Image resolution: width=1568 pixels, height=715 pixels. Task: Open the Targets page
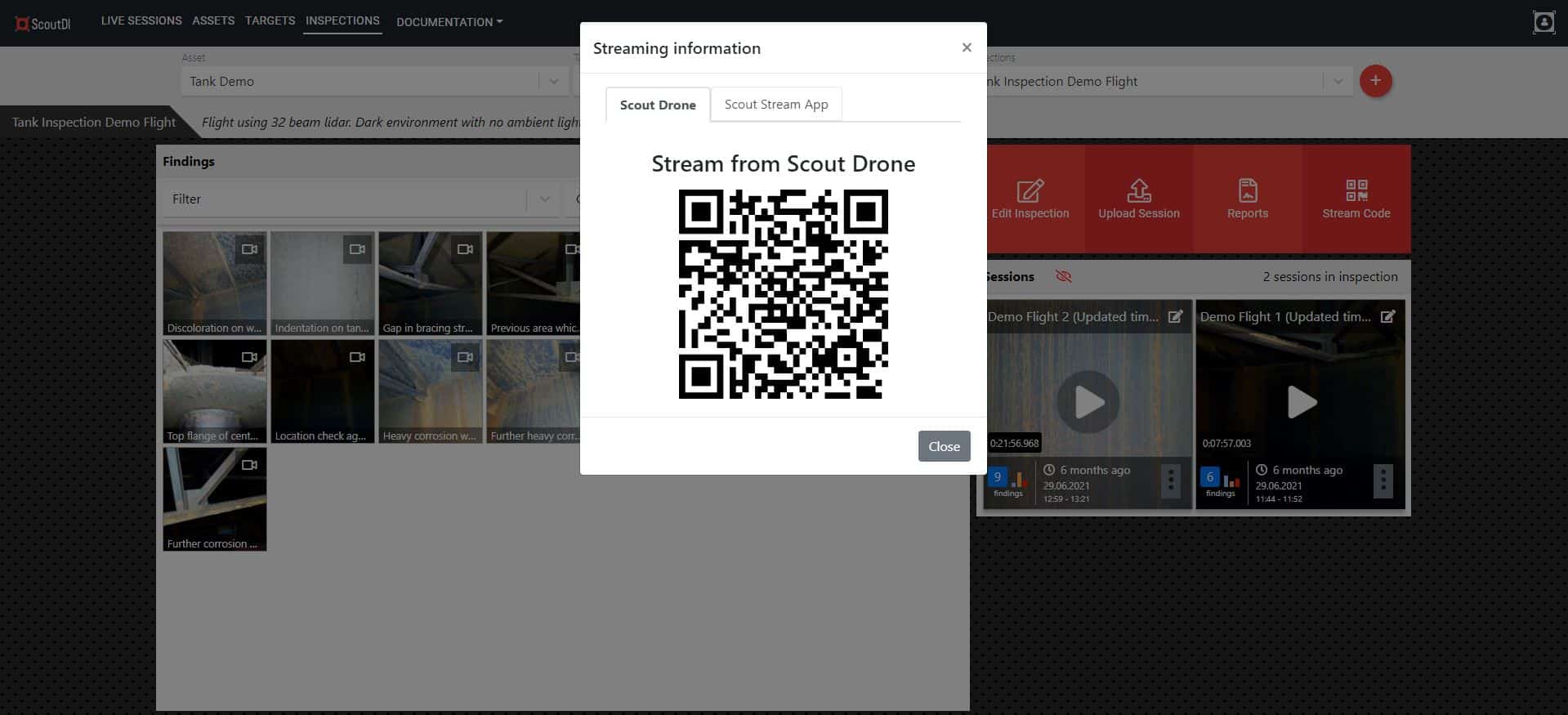pyautogui.click(x=270, y=20)
